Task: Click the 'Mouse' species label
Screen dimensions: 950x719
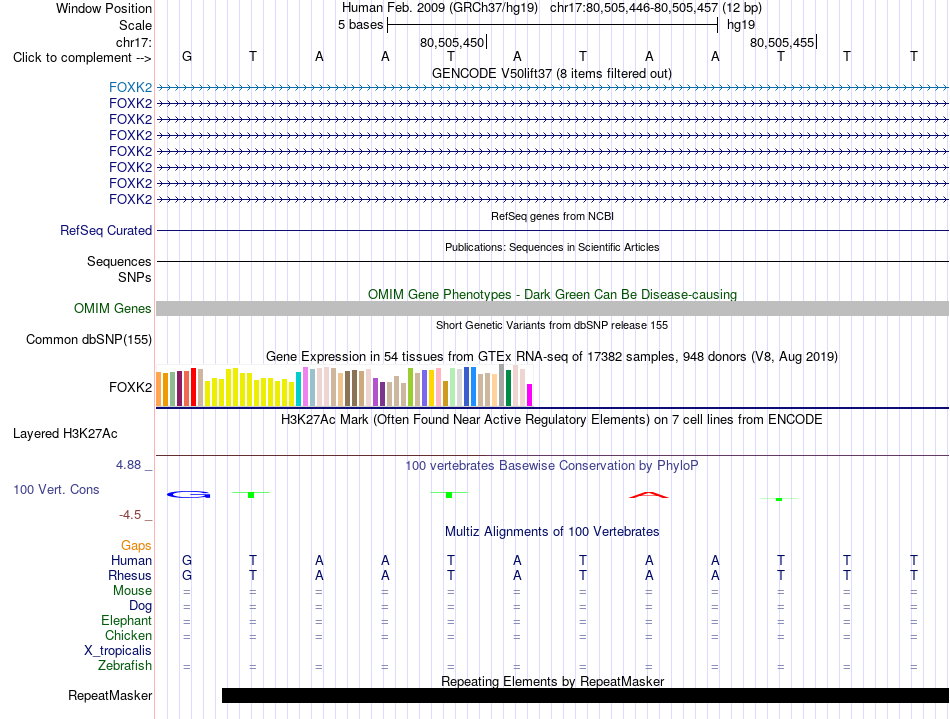Action: 133,591
